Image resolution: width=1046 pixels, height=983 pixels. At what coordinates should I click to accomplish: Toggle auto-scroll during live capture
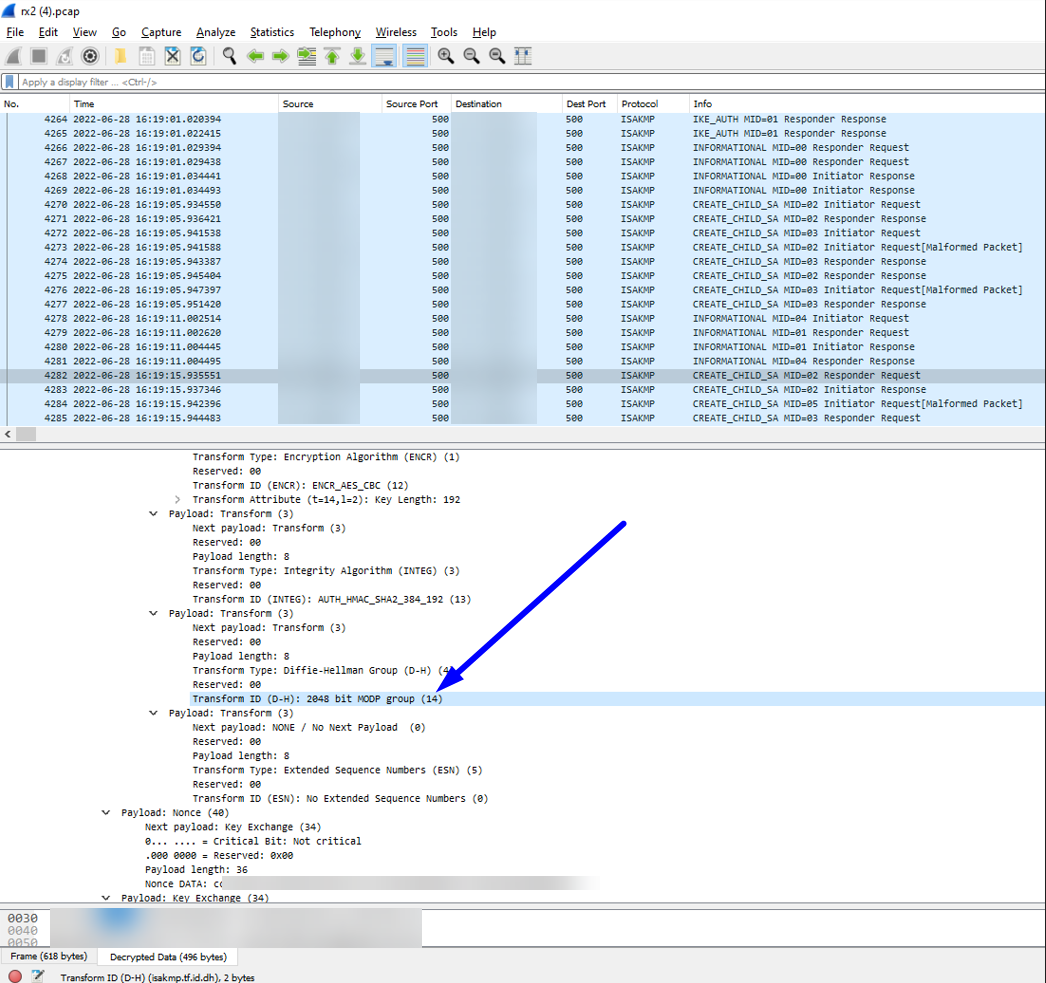[x=384, y=56]
